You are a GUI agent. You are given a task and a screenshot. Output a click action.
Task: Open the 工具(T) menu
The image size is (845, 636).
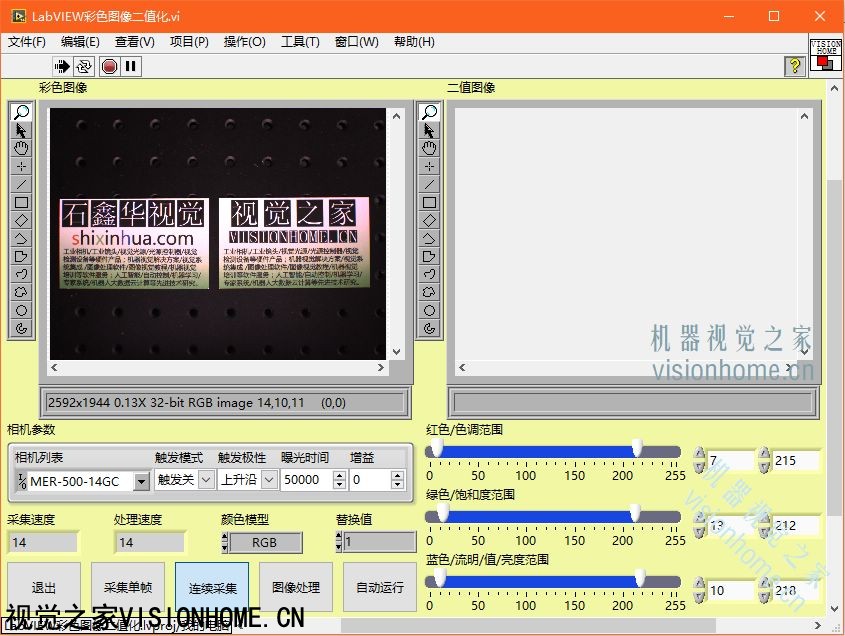click(x=300, y=42)
